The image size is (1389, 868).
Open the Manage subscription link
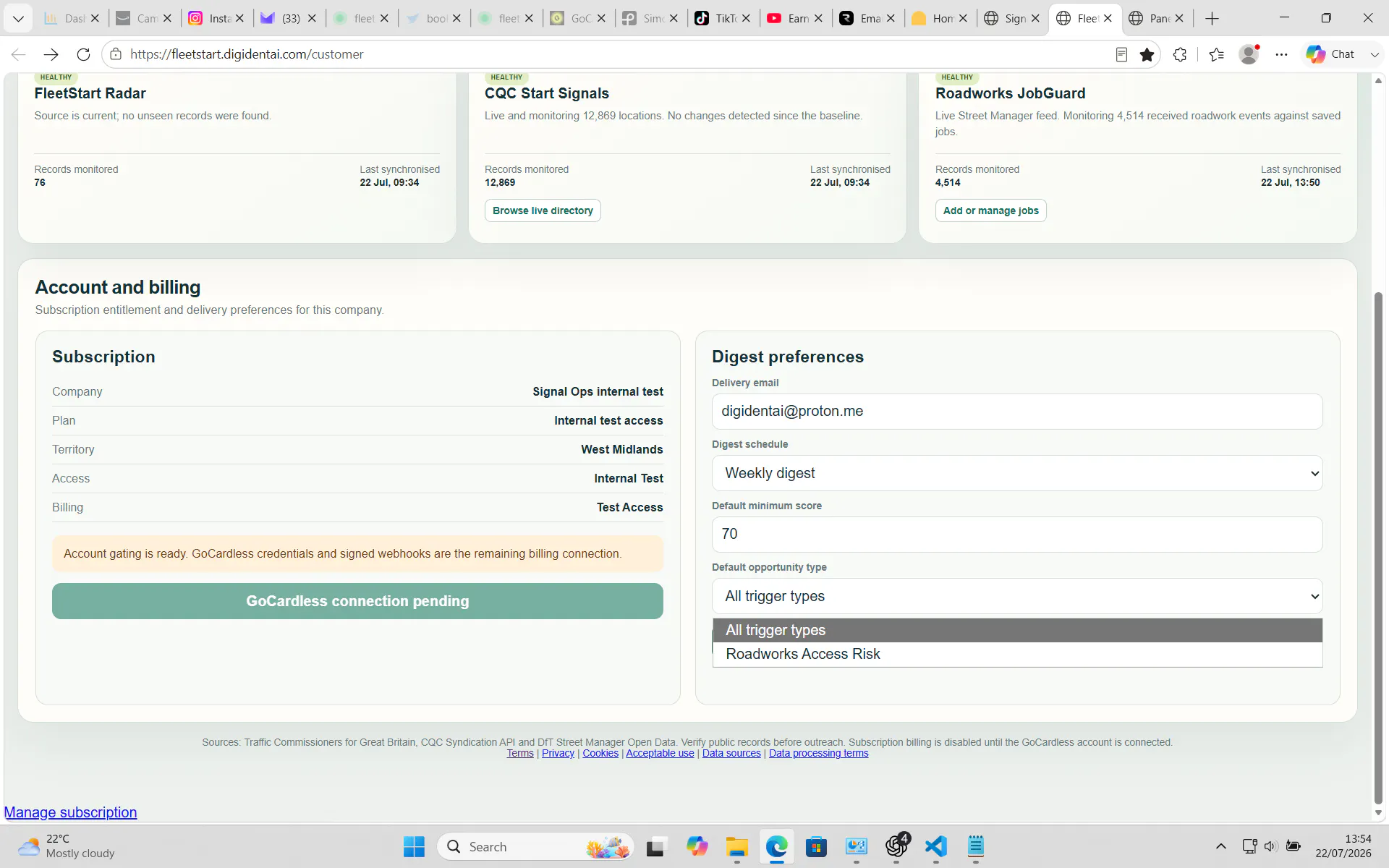pos(70,812)
